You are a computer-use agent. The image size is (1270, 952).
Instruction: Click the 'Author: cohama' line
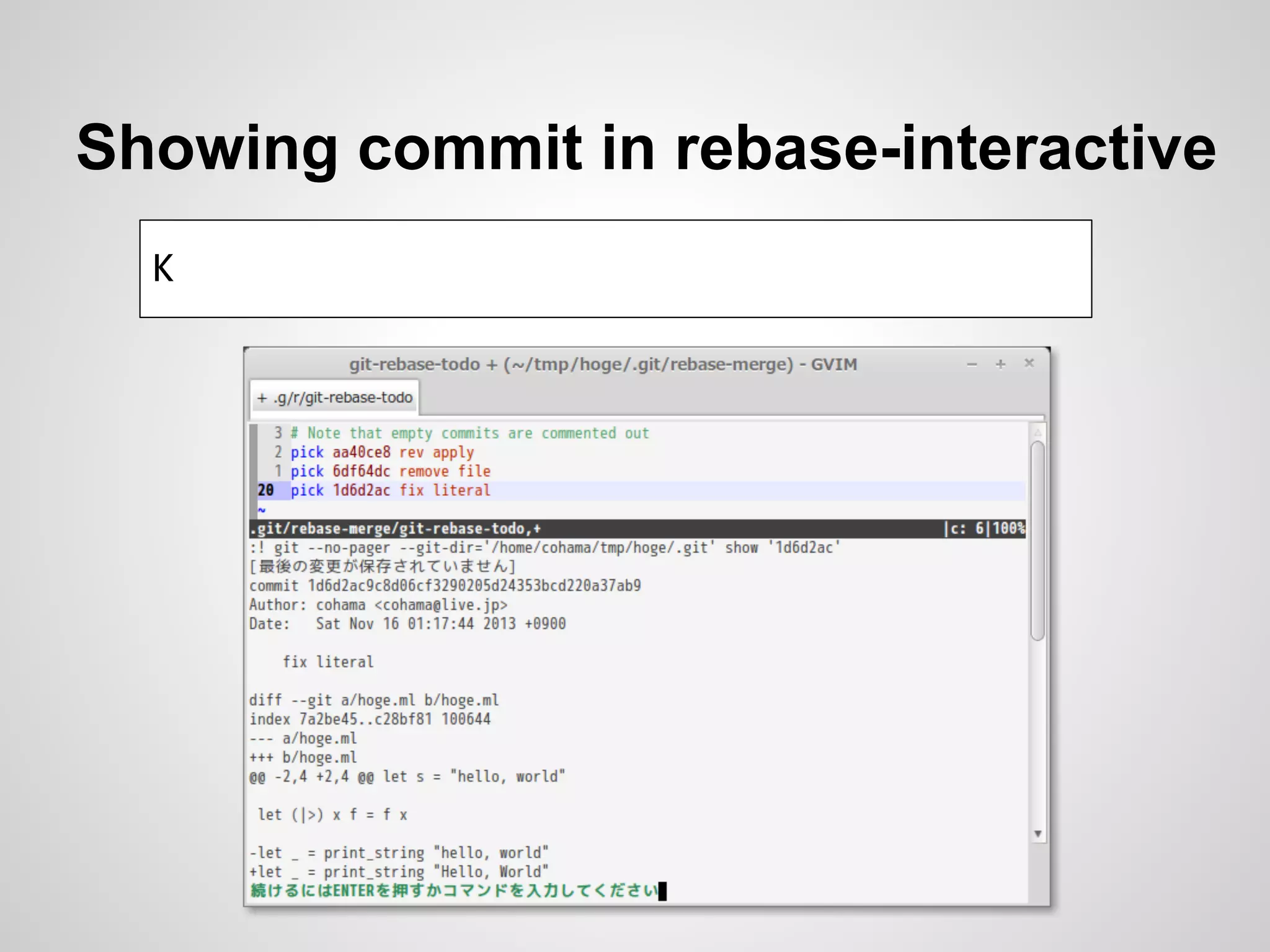(x=378, y=605)
